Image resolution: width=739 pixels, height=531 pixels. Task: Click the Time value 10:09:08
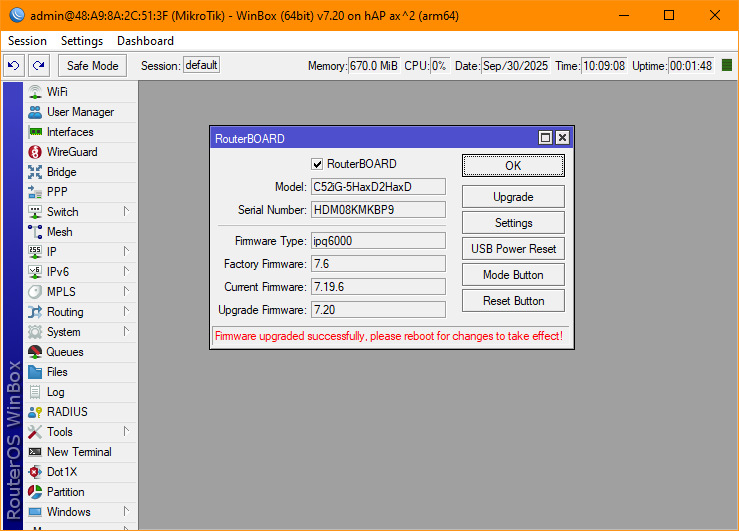(x=604, y=65)
